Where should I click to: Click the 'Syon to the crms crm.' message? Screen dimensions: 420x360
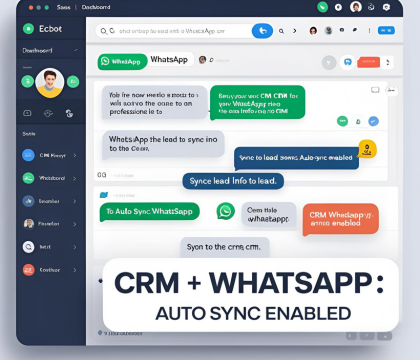[x=225, y=247]
